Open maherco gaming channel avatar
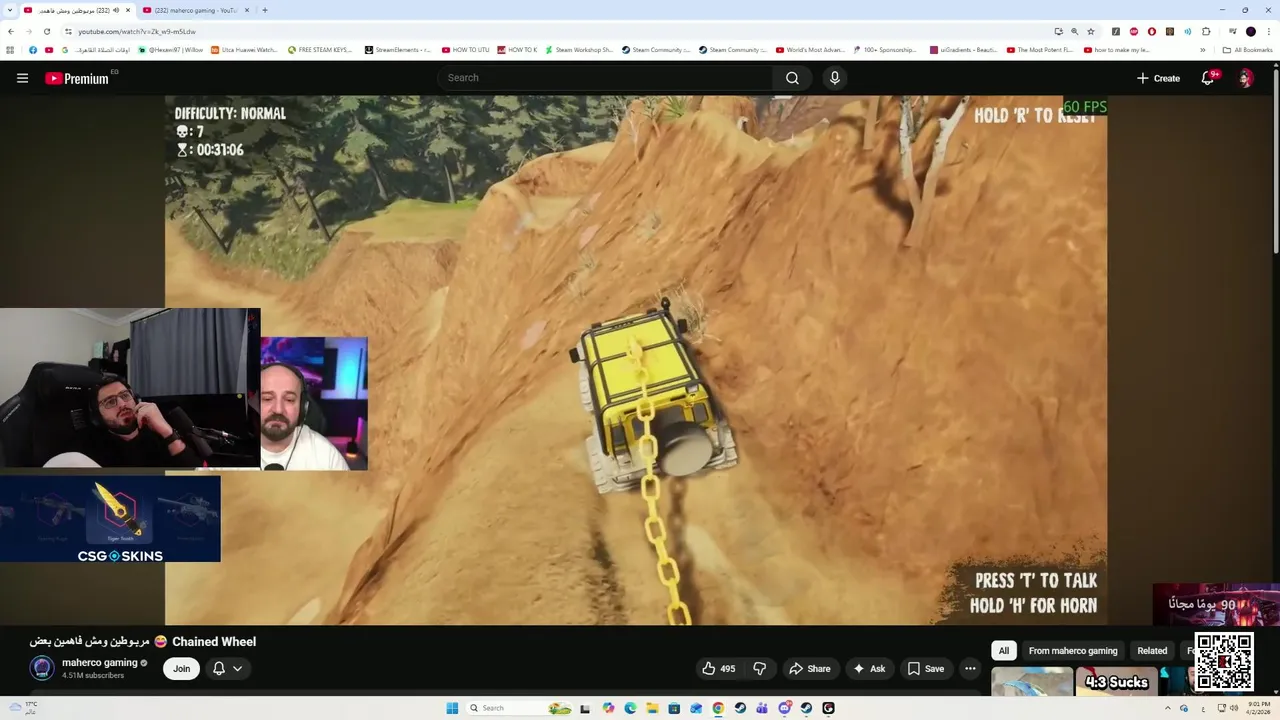The width and height of the screenshot is (1280, 720). [x=41, y=668]
